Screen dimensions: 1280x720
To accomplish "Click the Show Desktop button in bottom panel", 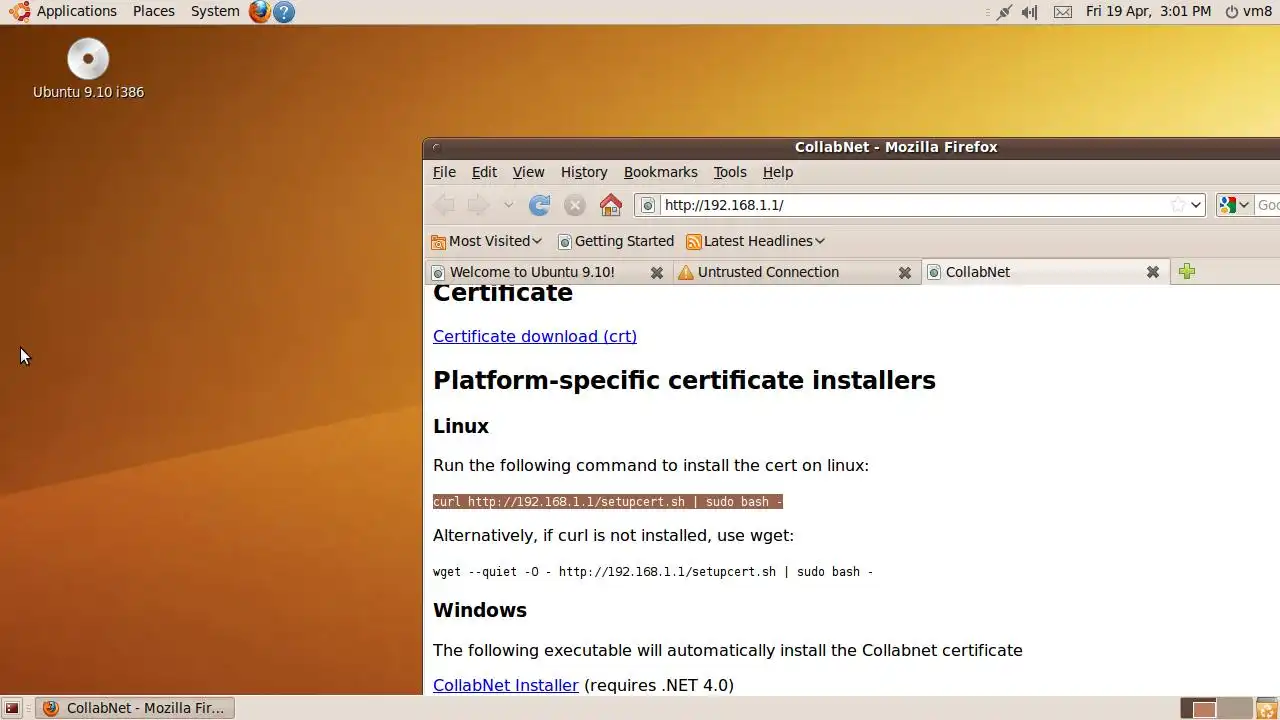I will (12, 708).
